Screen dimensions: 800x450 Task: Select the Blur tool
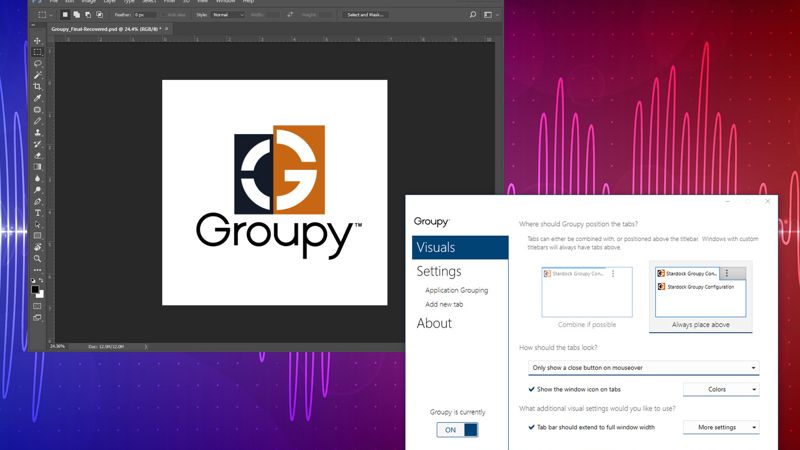(x=37, y=179)
